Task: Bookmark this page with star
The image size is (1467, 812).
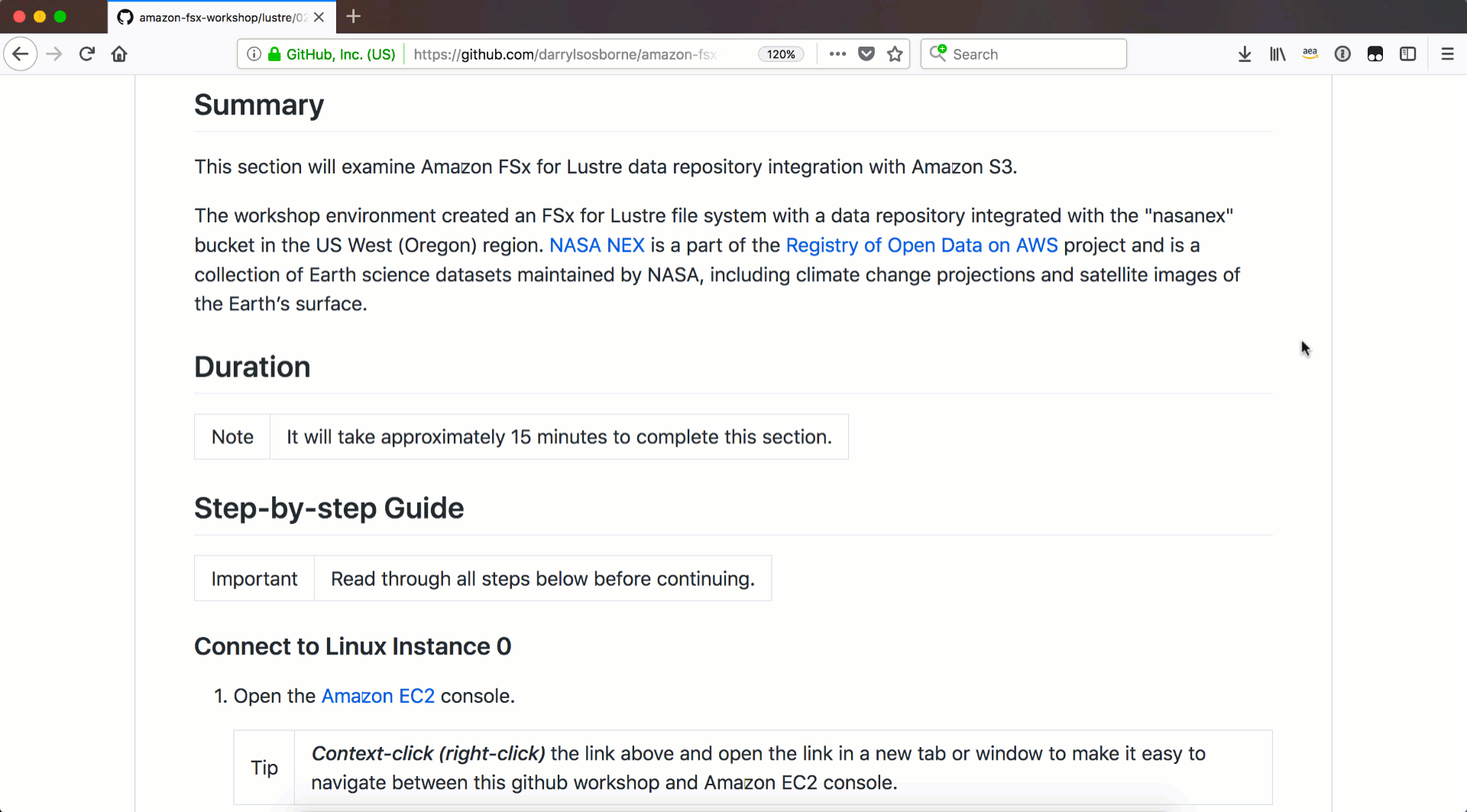Action: (895, 54)
